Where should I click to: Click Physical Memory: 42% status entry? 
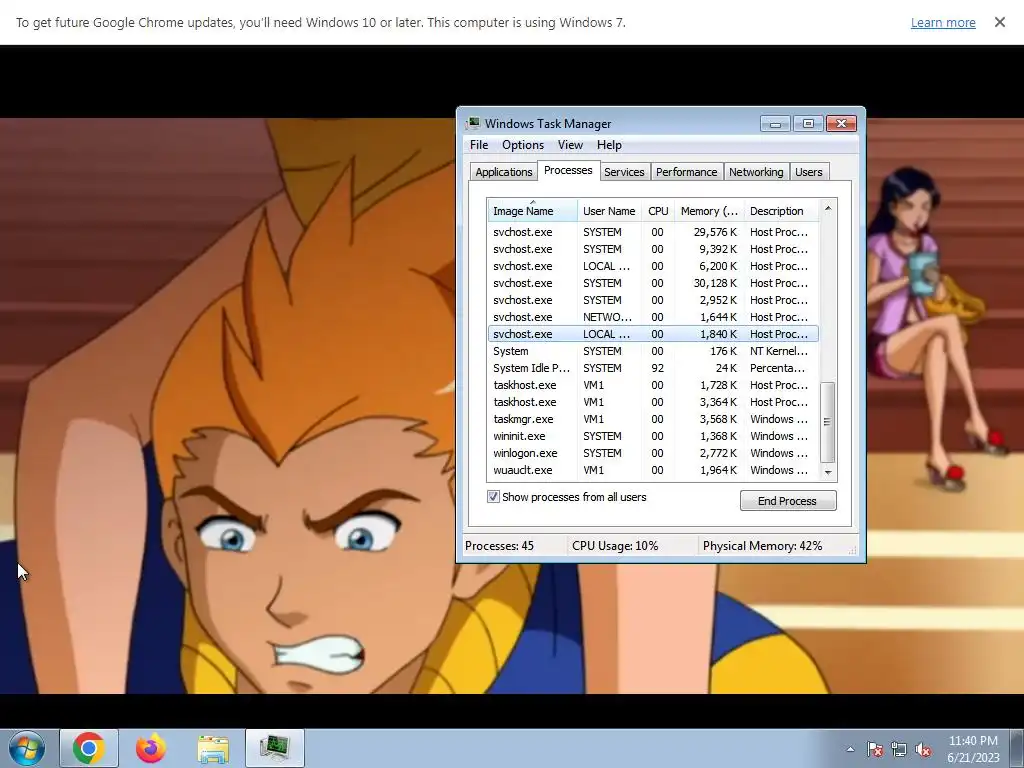click(763, 546)
